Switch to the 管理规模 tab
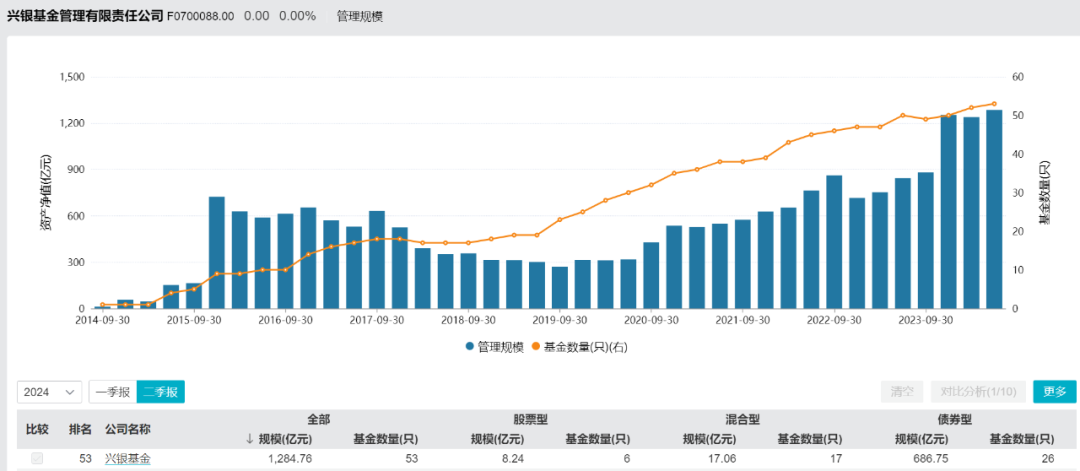1080x471 pixels. pyautogui.click(x=359, y=17)
